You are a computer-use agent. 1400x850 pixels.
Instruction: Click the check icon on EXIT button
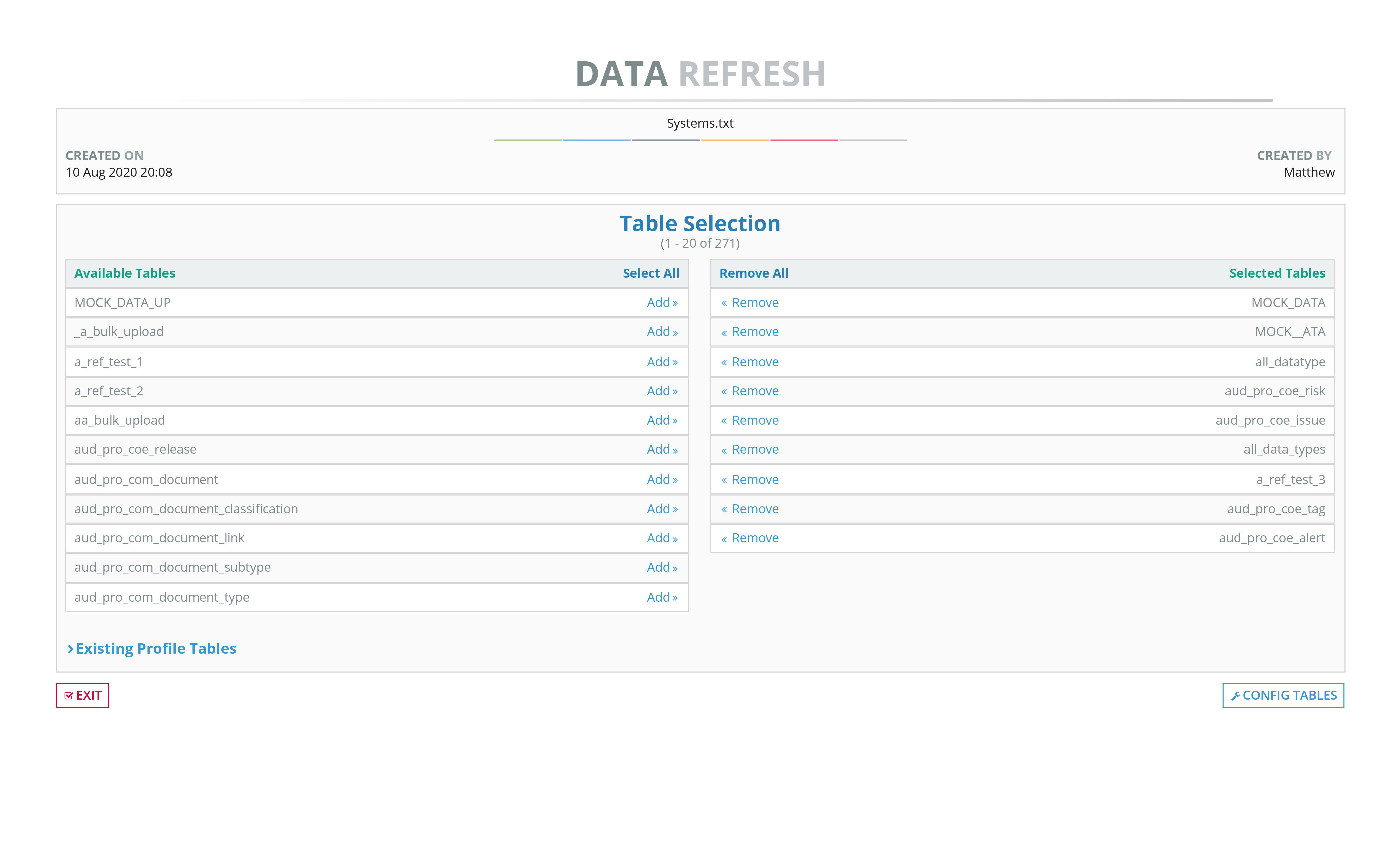click(69, 696)
